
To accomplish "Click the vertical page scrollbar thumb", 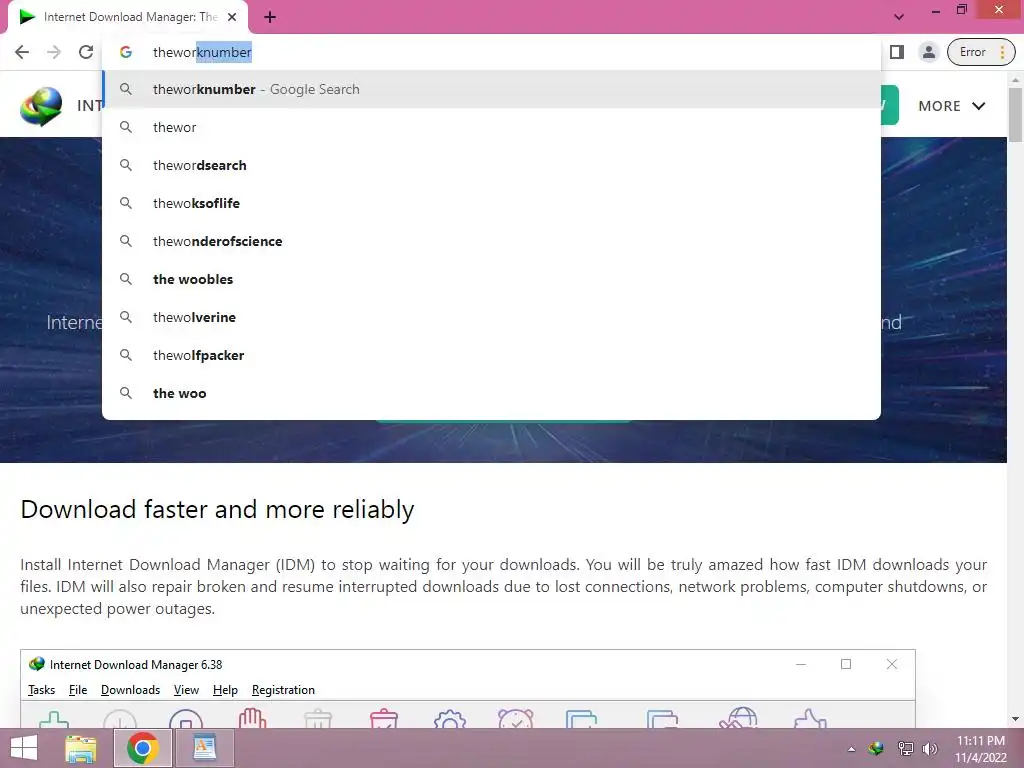I will [1015, 114].
